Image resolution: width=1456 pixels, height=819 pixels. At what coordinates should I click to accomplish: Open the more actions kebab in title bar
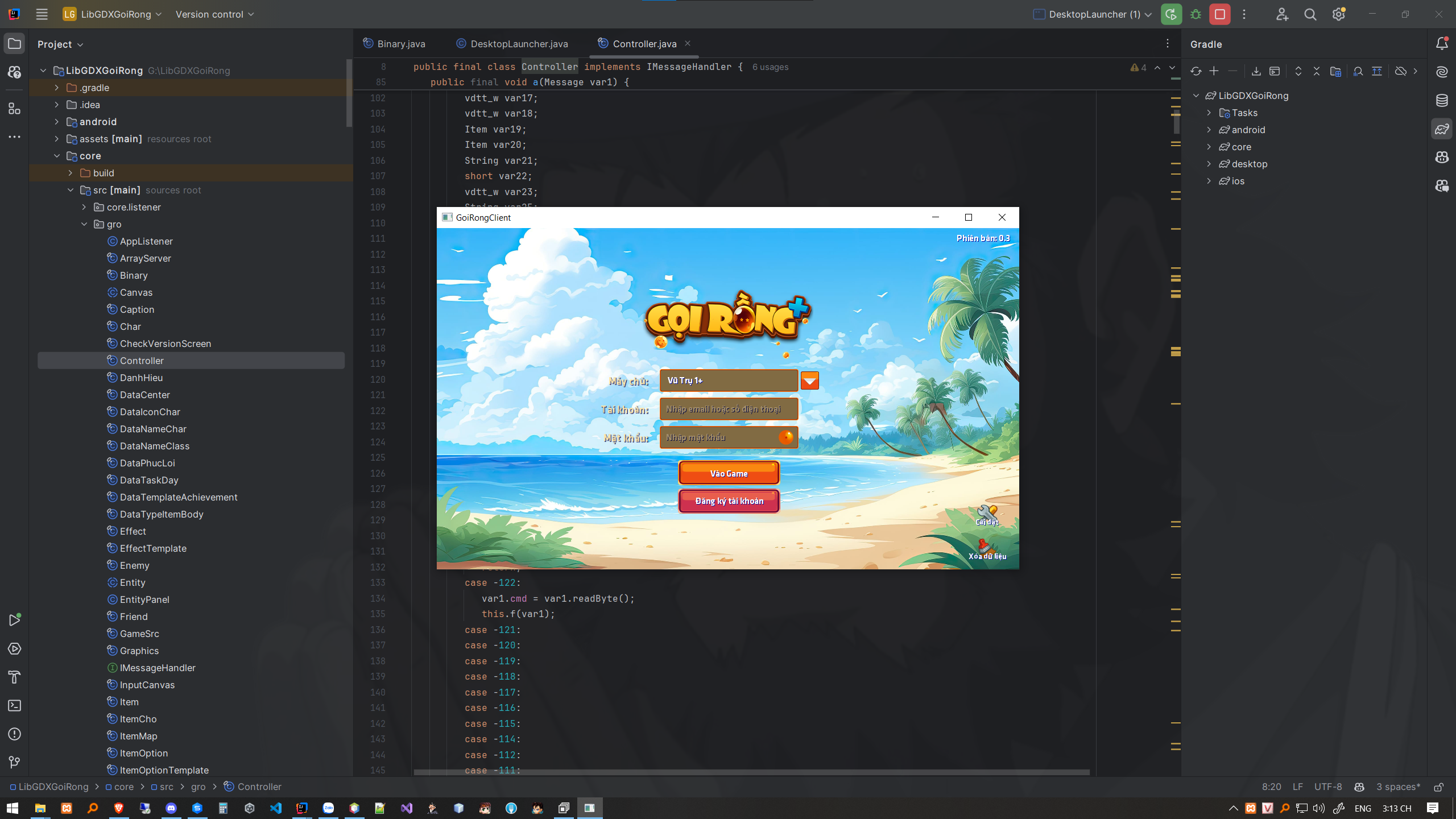(1244, 14)
